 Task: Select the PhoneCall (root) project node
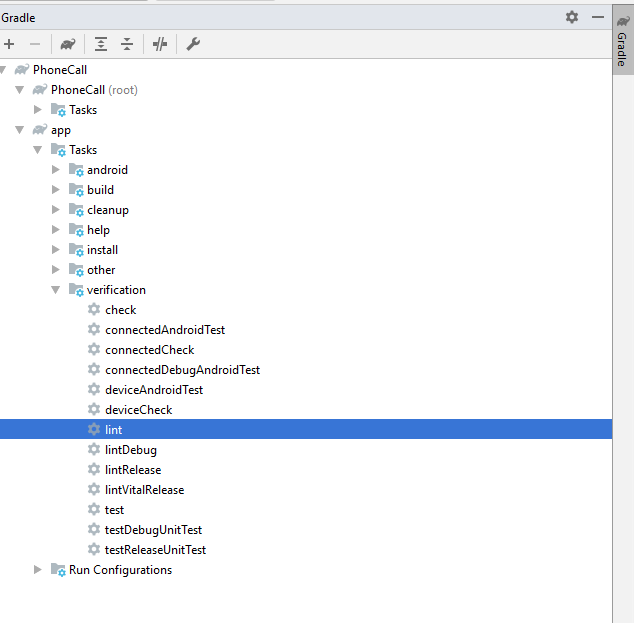coord(93,90)
